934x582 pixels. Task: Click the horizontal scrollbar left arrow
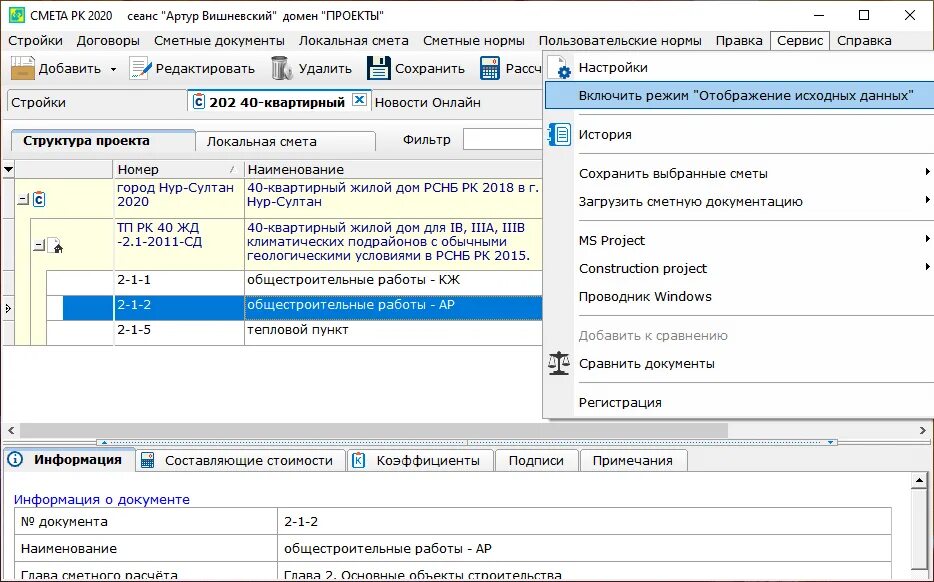pos(10,430)
